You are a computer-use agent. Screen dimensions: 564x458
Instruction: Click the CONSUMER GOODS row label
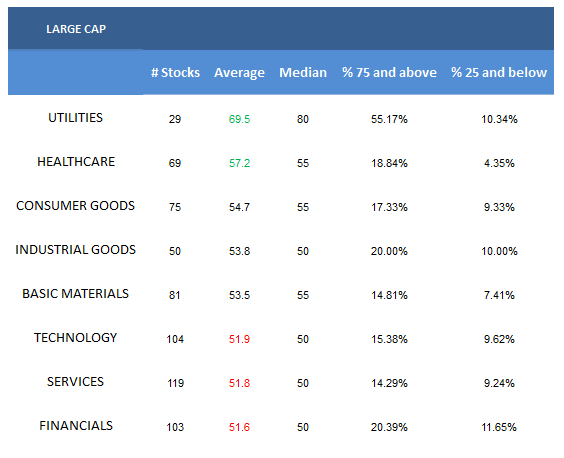pyautogui.click(x=76, y=205)
